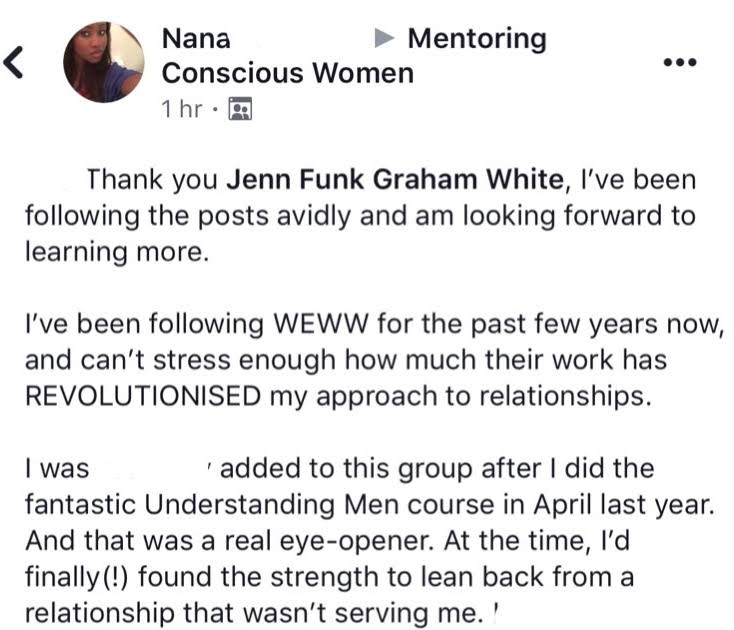Open the Conscious Women group name line

[288, 73]
